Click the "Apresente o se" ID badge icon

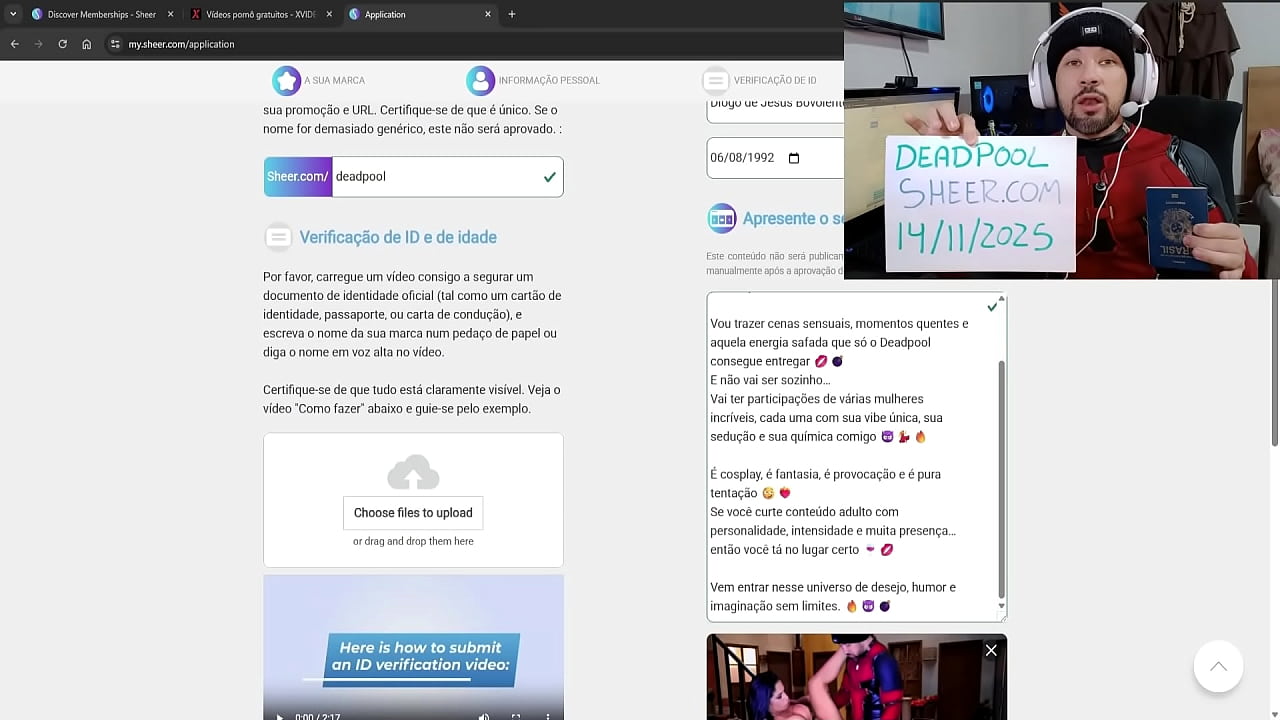point(722,218)
